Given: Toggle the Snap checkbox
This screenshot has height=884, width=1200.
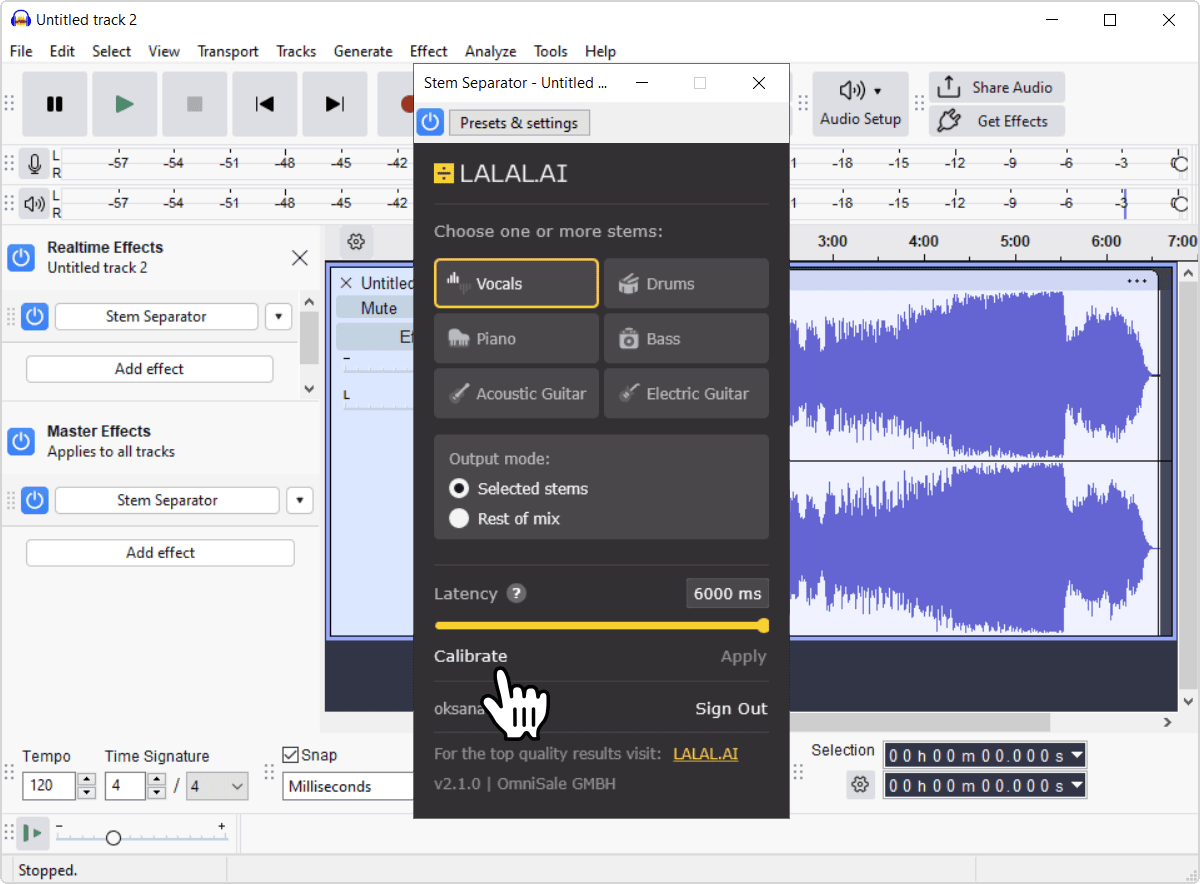Looking at the screenshot, I should pyautogui.click(x=291, y=755).
